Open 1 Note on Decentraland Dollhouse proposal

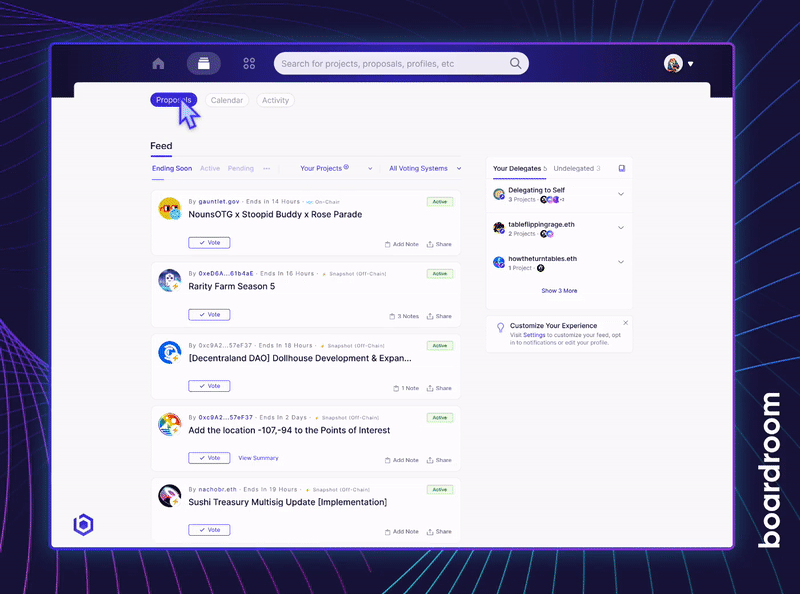406,388
